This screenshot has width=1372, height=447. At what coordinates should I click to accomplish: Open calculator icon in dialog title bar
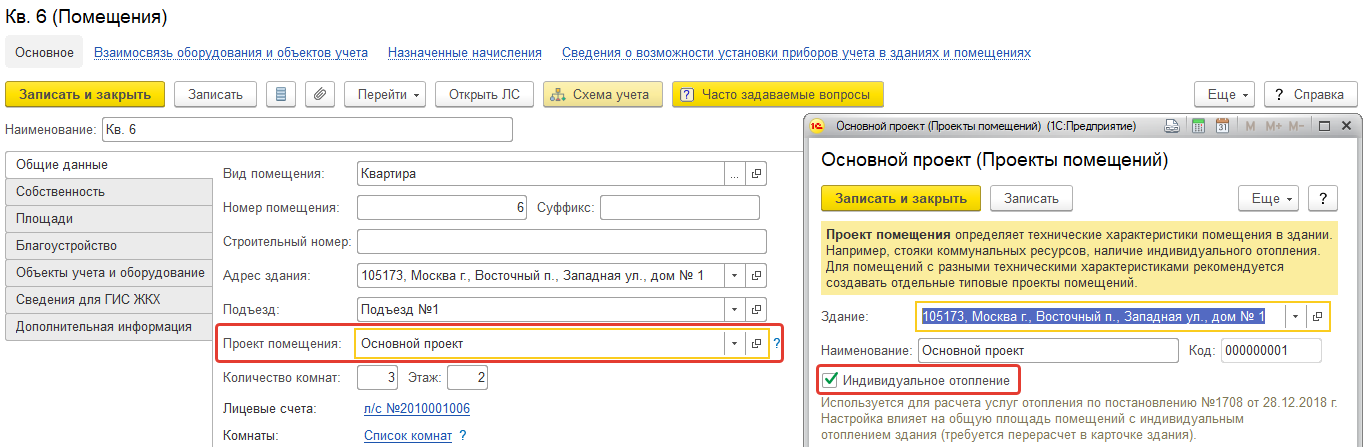[x=1199, y=126]
